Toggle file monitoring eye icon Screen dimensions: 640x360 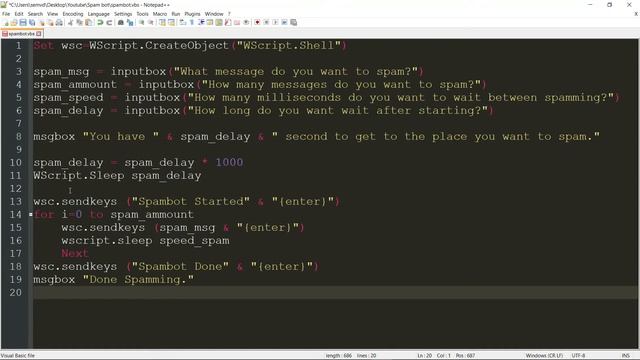point(246,22)
